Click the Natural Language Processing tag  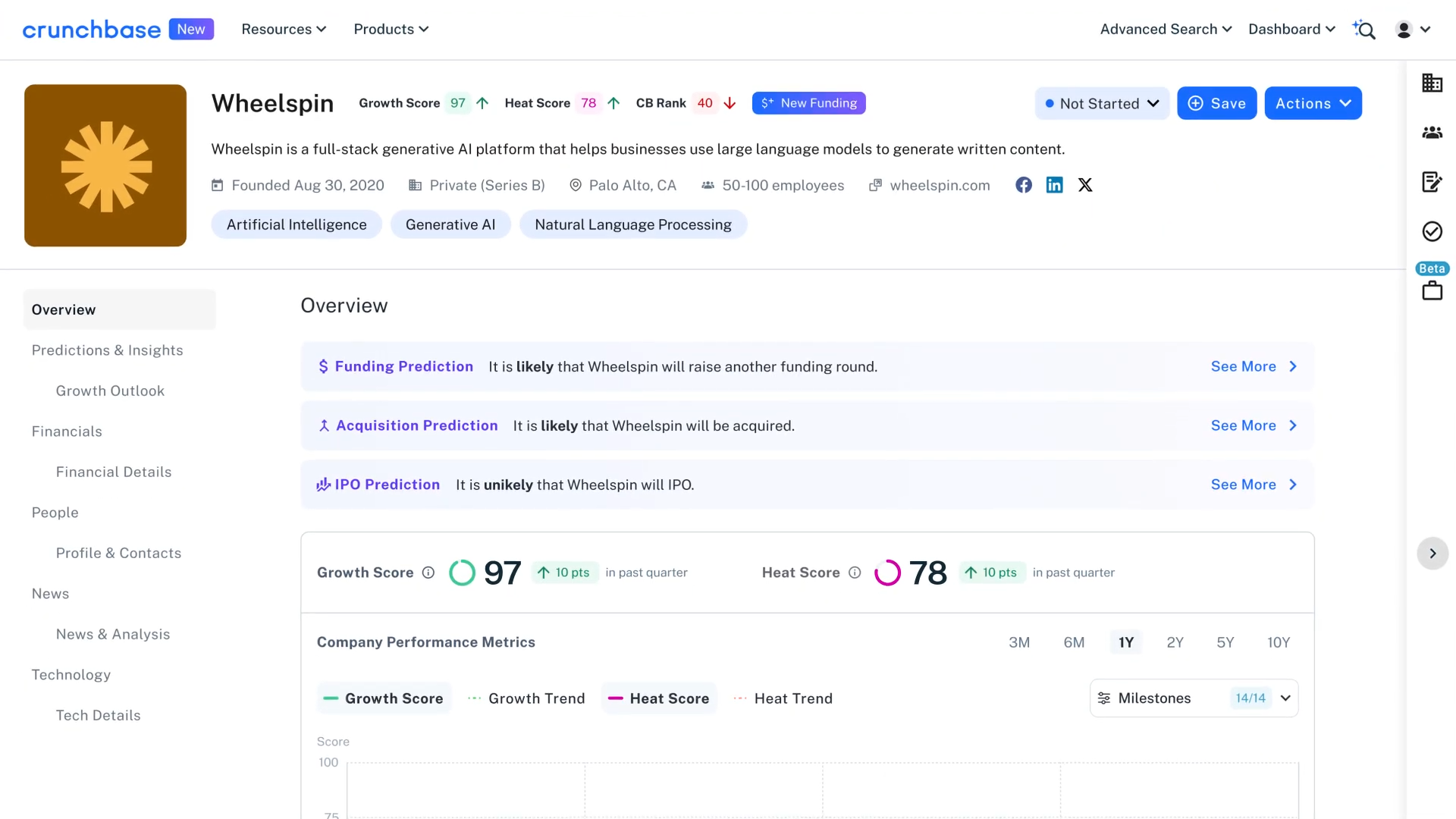633,224
